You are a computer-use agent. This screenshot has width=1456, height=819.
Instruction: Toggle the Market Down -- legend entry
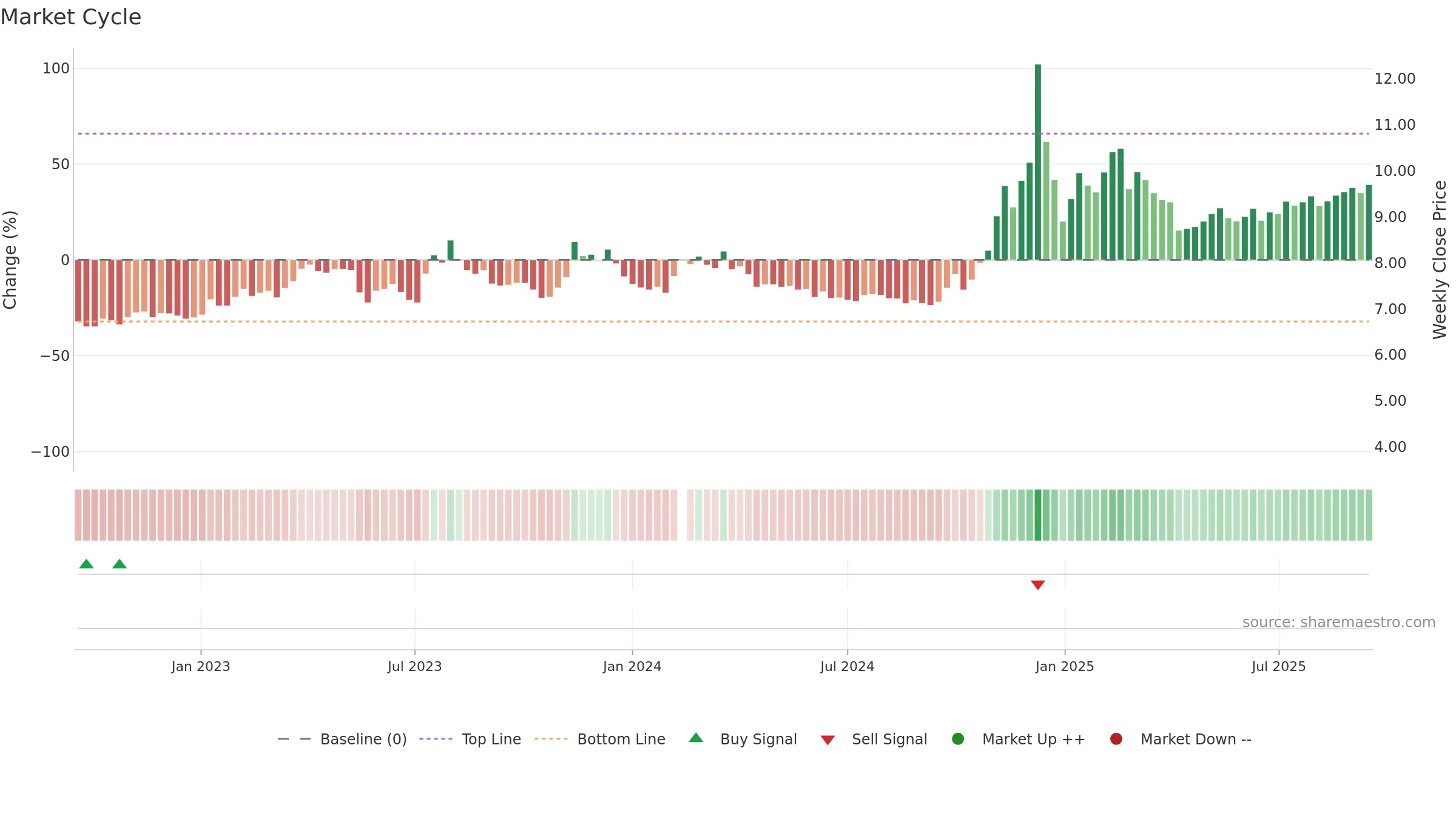point(1181,740)
